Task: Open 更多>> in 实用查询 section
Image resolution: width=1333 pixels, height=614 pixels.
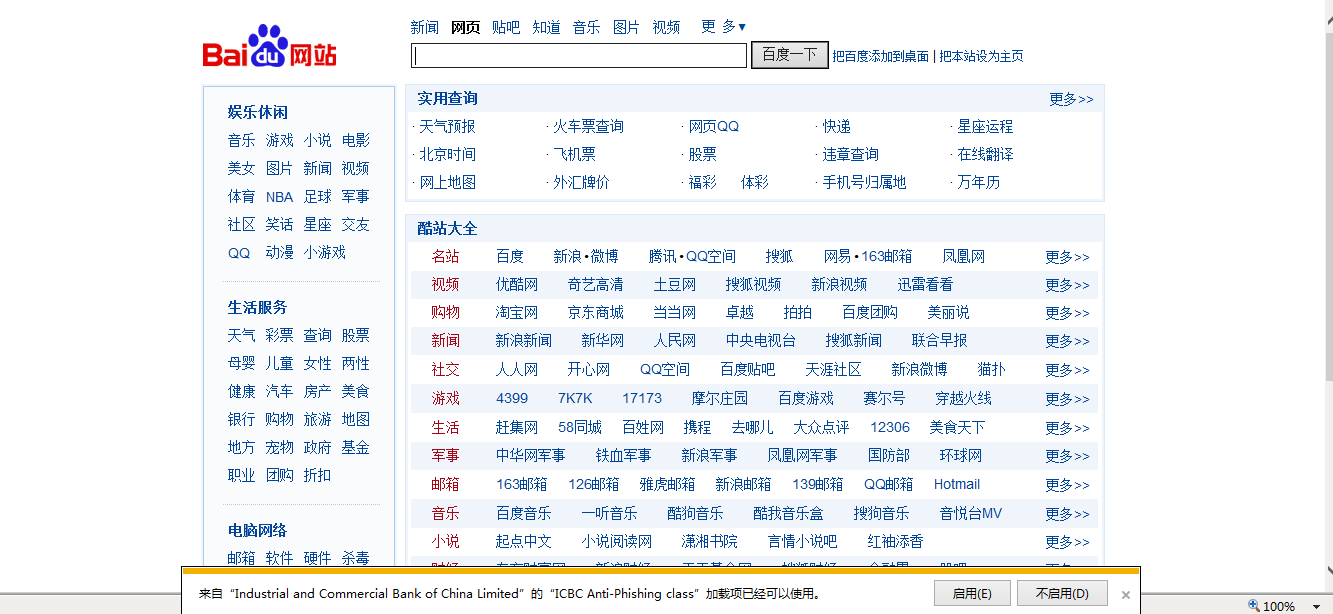Action: pyautogui.click(x=1071, y=99)
